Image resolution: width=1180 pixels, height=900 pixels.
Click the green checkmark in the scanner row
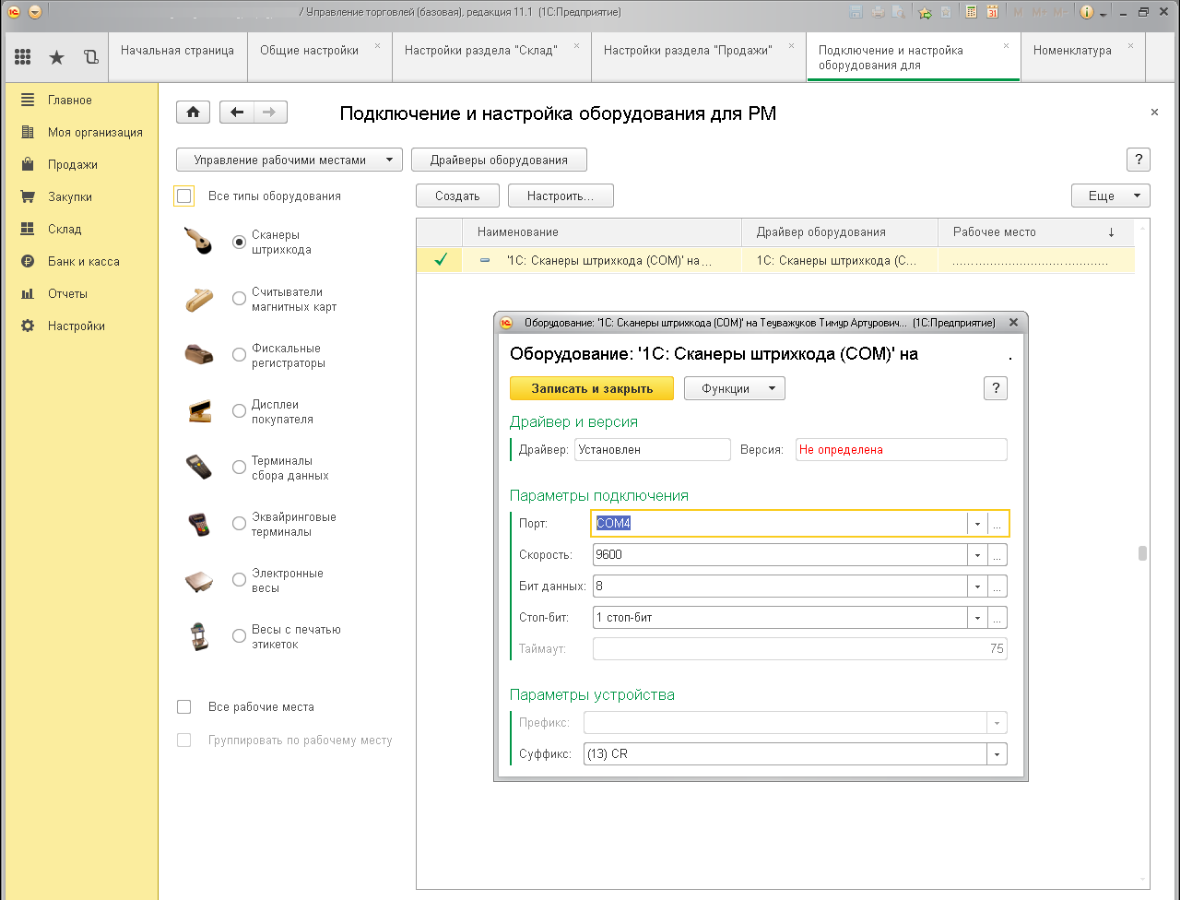[440, 260]
